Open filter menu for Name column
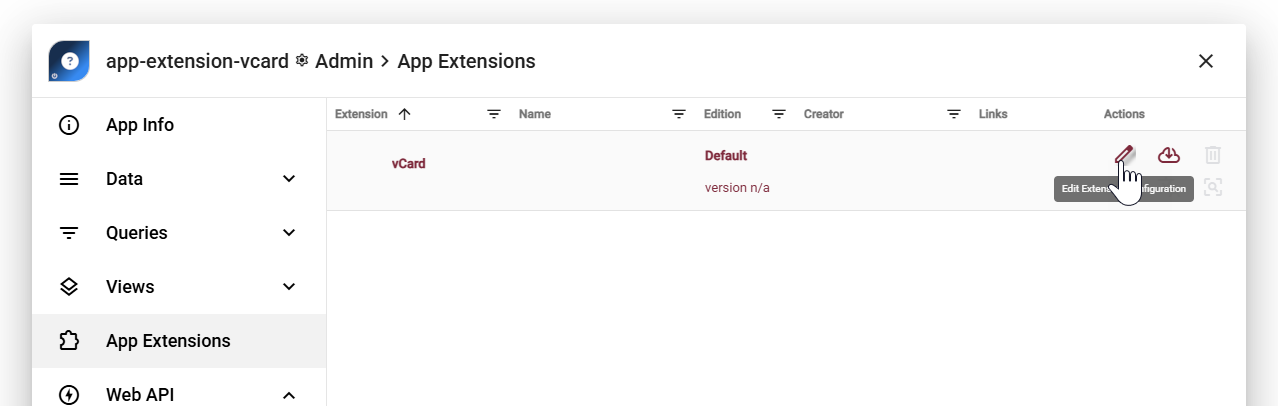The height and width of the screenshot is (406, 1278). 679,114
